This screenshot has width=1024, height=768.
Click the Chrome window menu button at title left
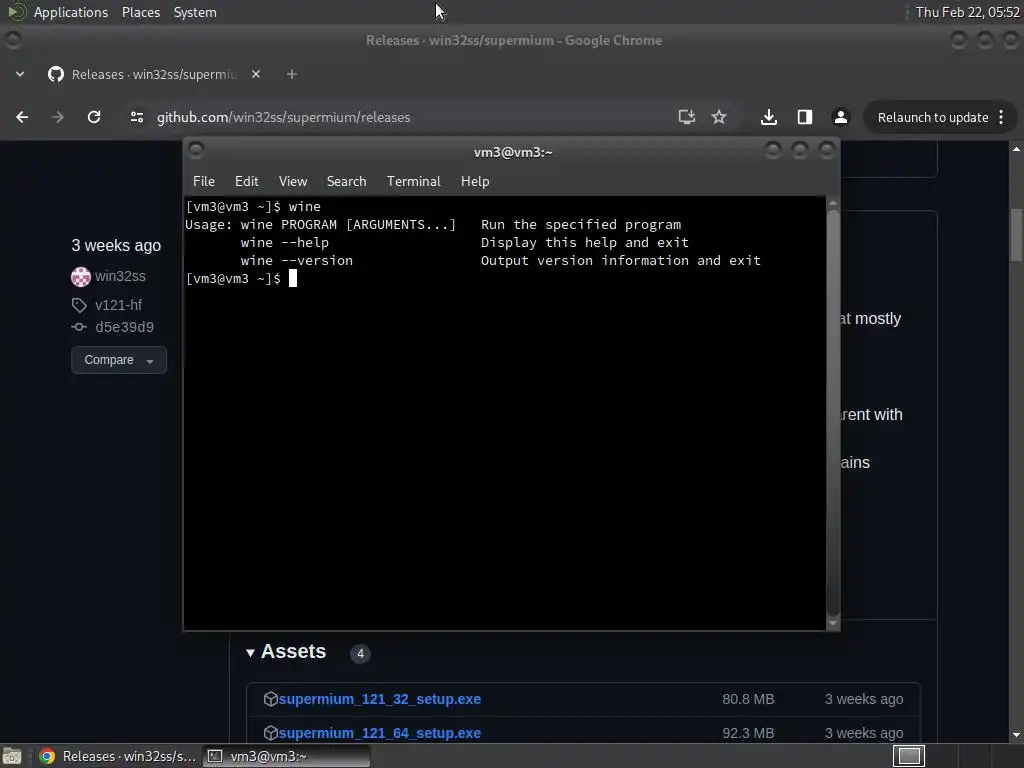(x=12, y=40)
